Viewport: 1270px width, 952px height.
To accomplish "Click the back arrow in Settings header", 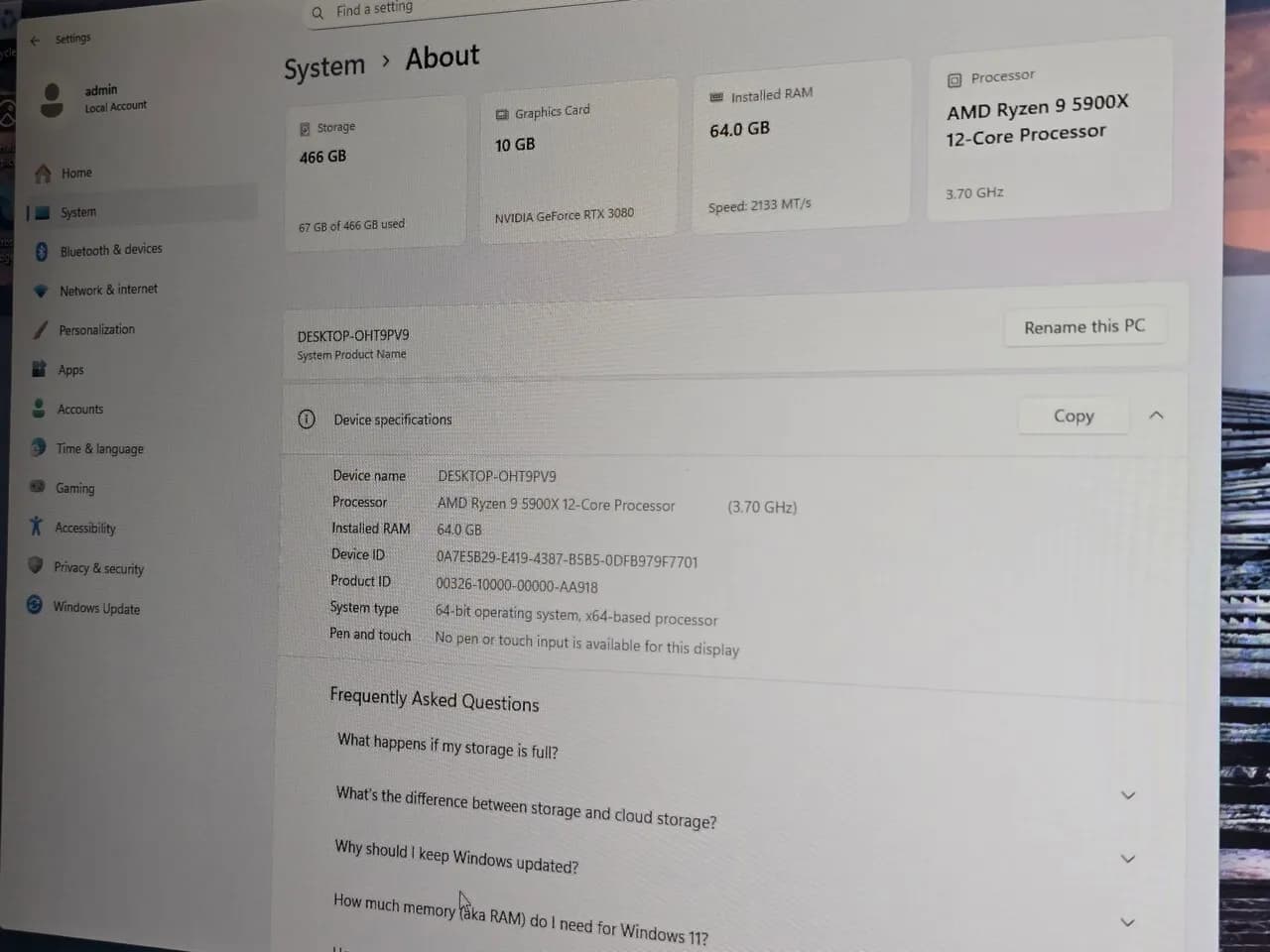I will (x=36, y=41).
